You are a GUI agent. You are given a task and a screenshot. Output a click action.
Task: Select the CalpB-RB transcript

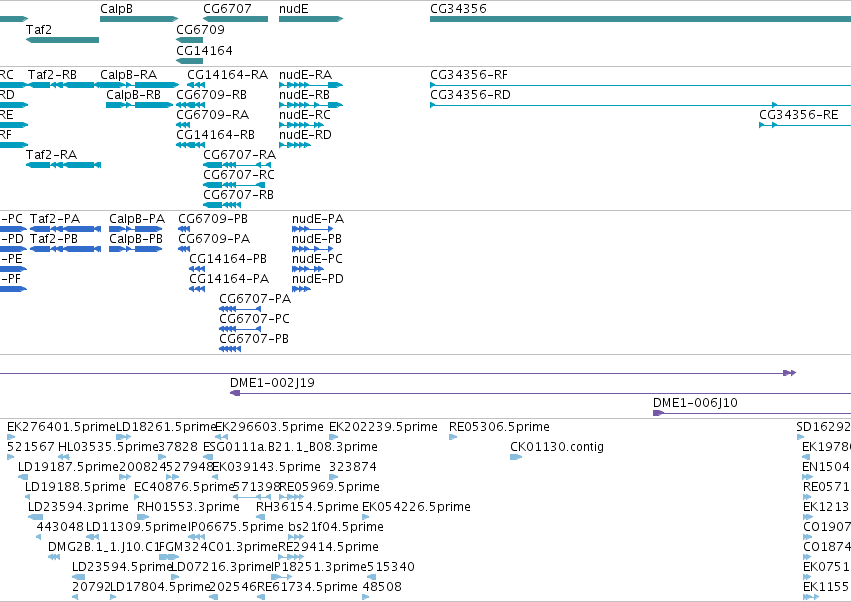[139, 105]
